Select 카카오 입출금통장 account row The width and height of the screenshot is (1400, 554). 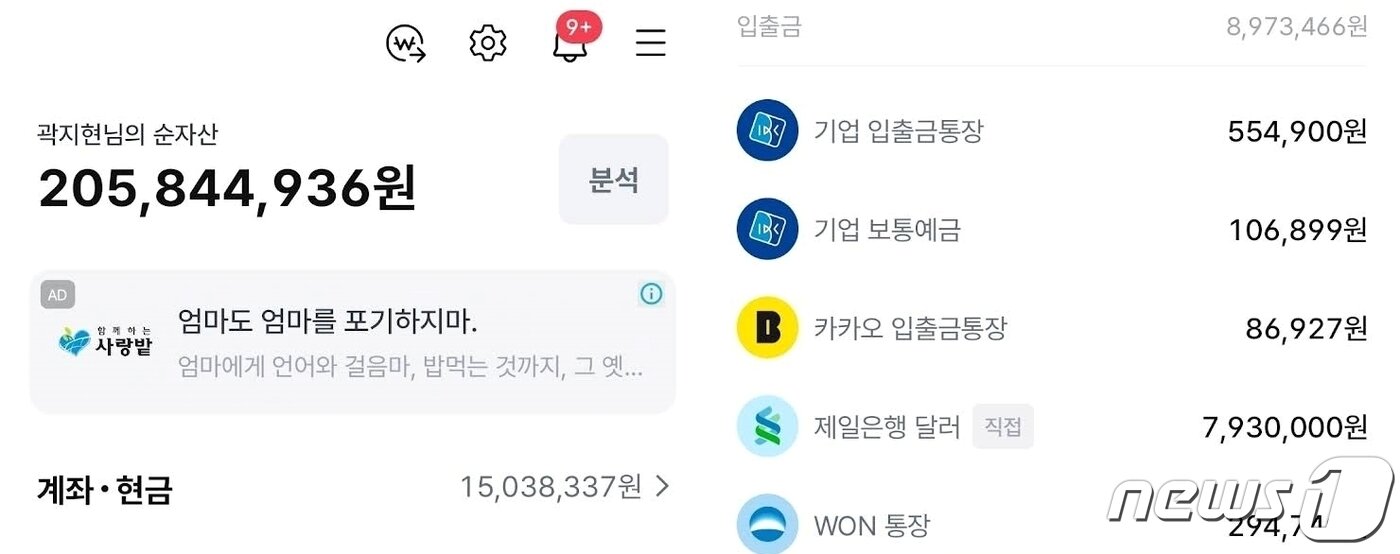[x=1052, y=327]
